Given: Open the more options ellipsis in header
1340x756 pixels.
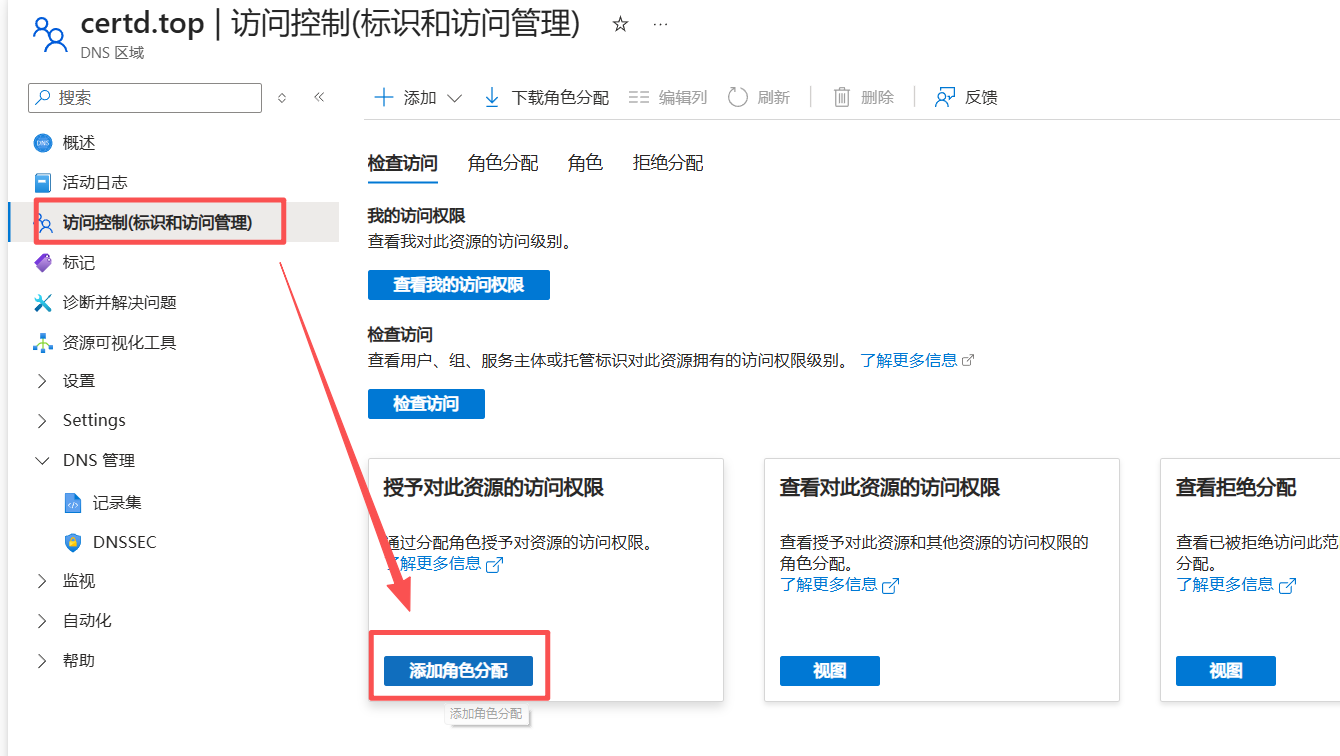Looking at the screenshot, I should pos(660,25).
